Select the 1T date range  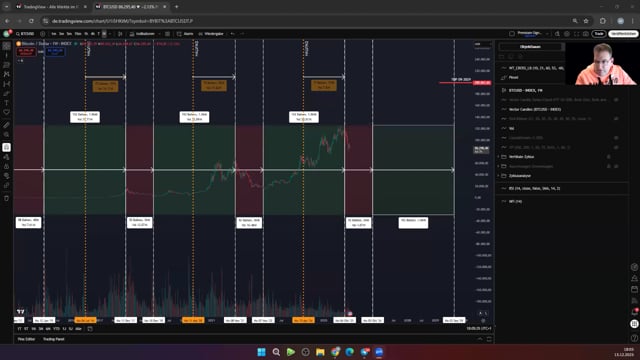click(x=19, y=329)
